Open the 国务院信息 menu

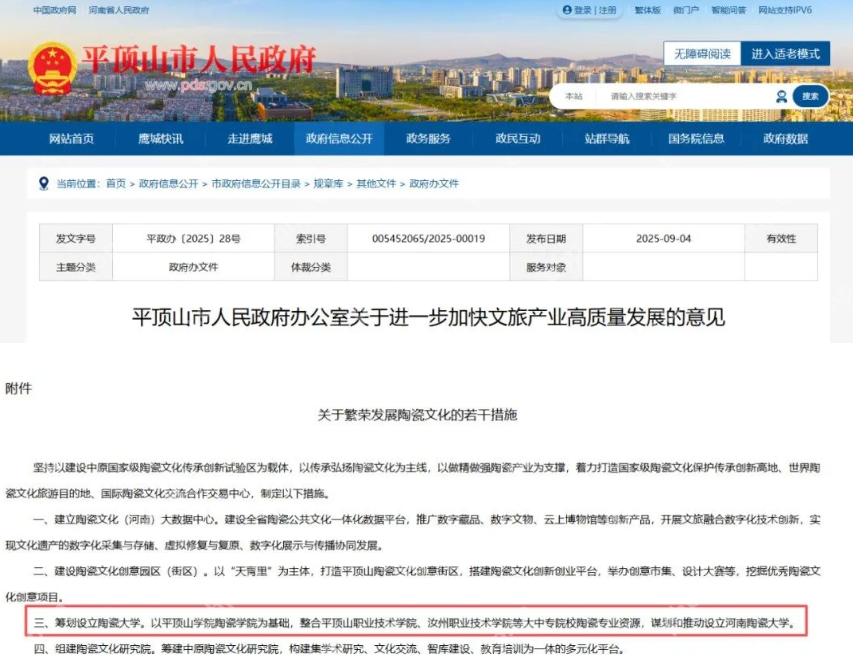pos(696,140)
